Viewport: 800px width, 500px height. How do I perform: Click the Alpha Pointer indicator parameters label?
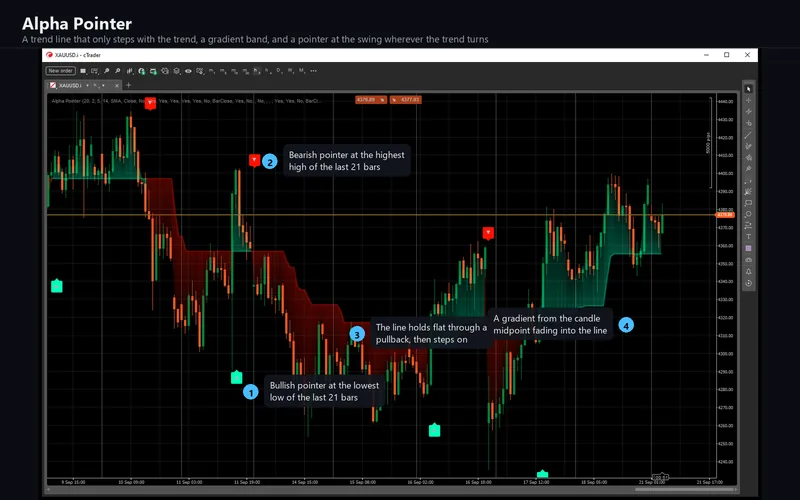pos(186,101)
